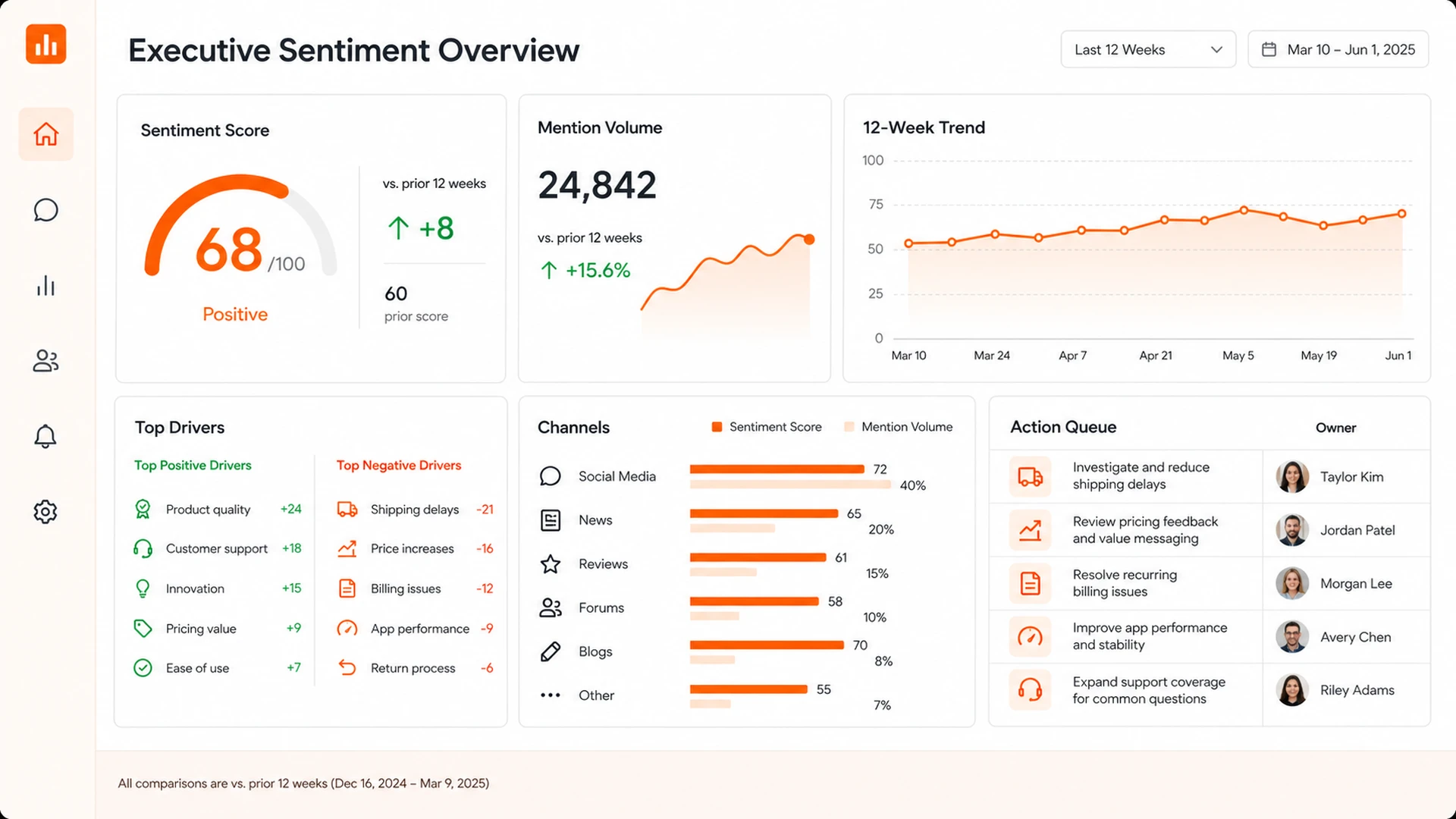
Task: Click the Social Media speech bubble icon
Action: [x=550, y=476]
